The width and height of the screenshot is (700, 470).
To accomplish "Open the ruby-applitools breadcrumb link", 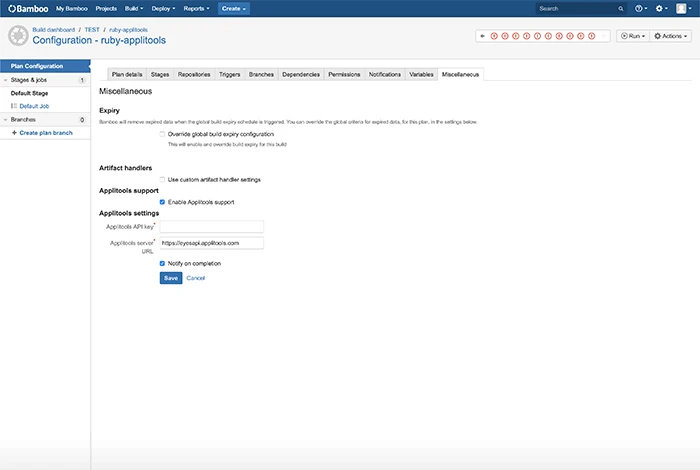I will pyautogui.click(x=128, y=29).
